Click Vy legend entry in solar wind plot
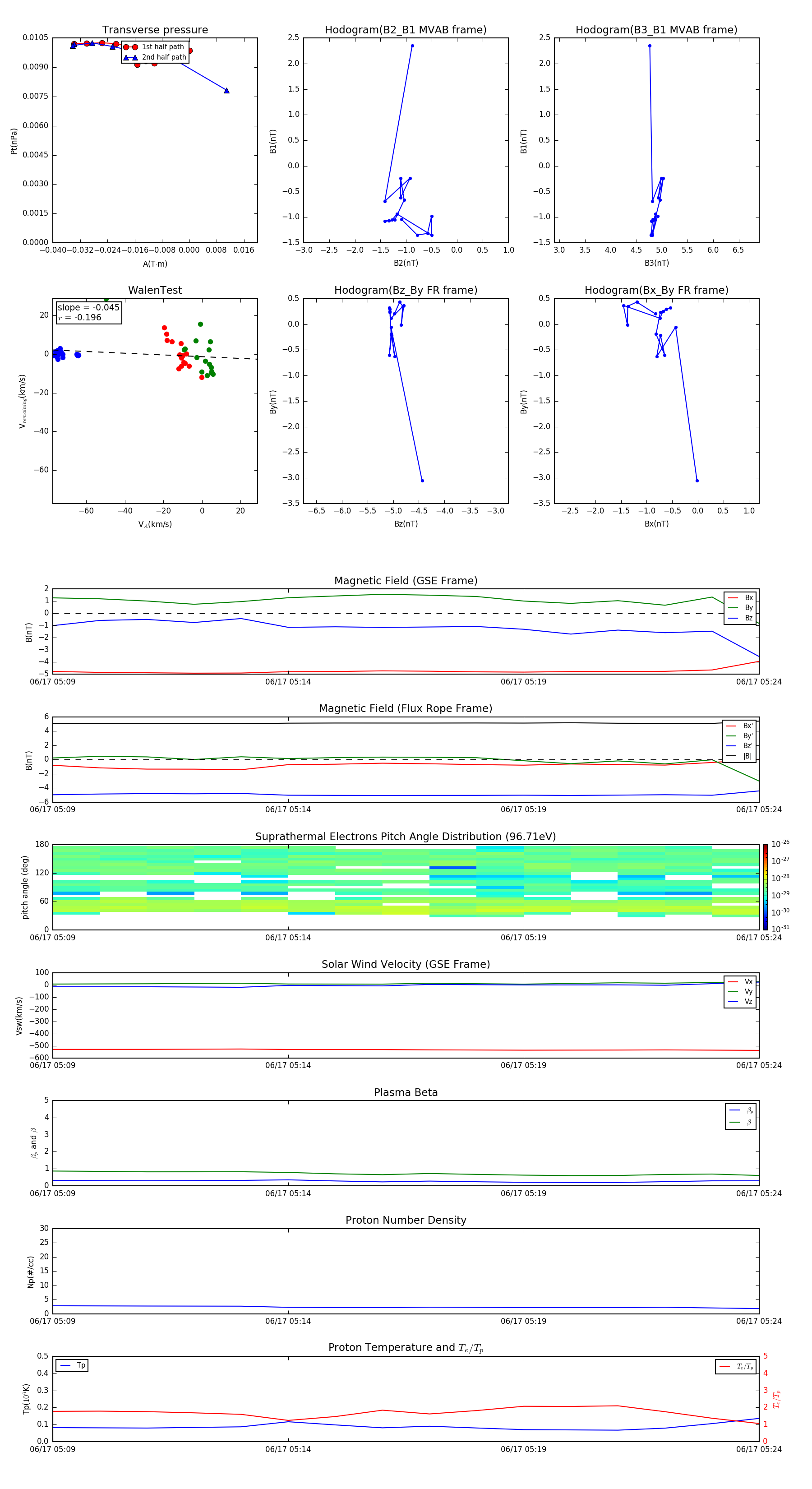The height and width of the screenshot is (1489, 812). coord(740,991)
